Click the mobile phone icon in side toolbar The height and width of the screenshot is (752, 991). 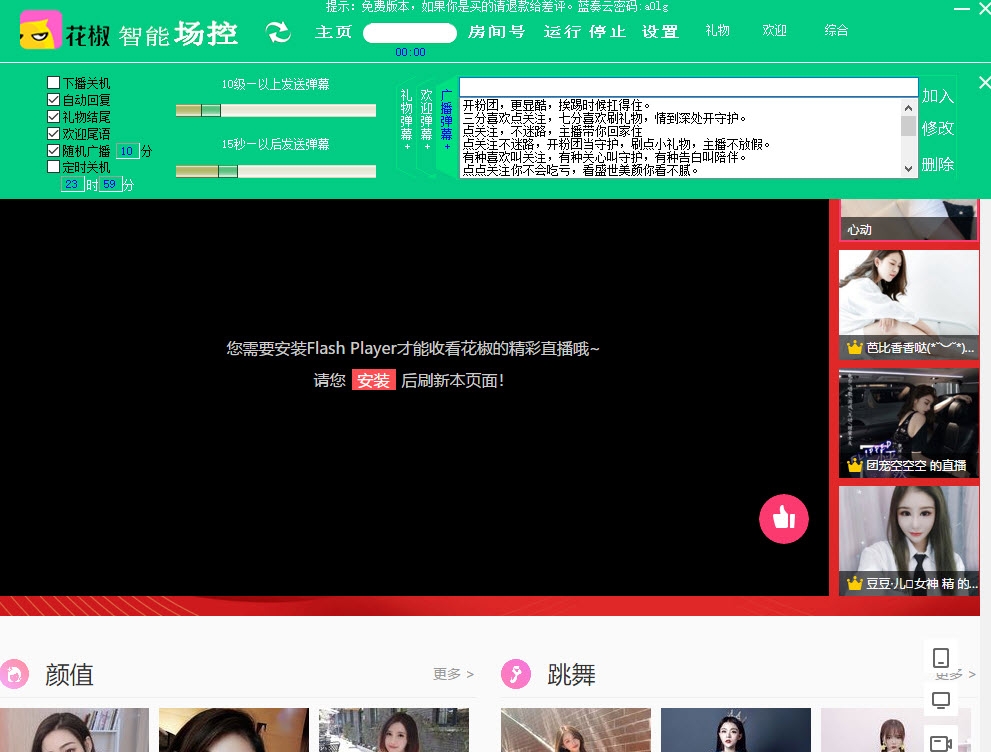(x=940, y=658)
